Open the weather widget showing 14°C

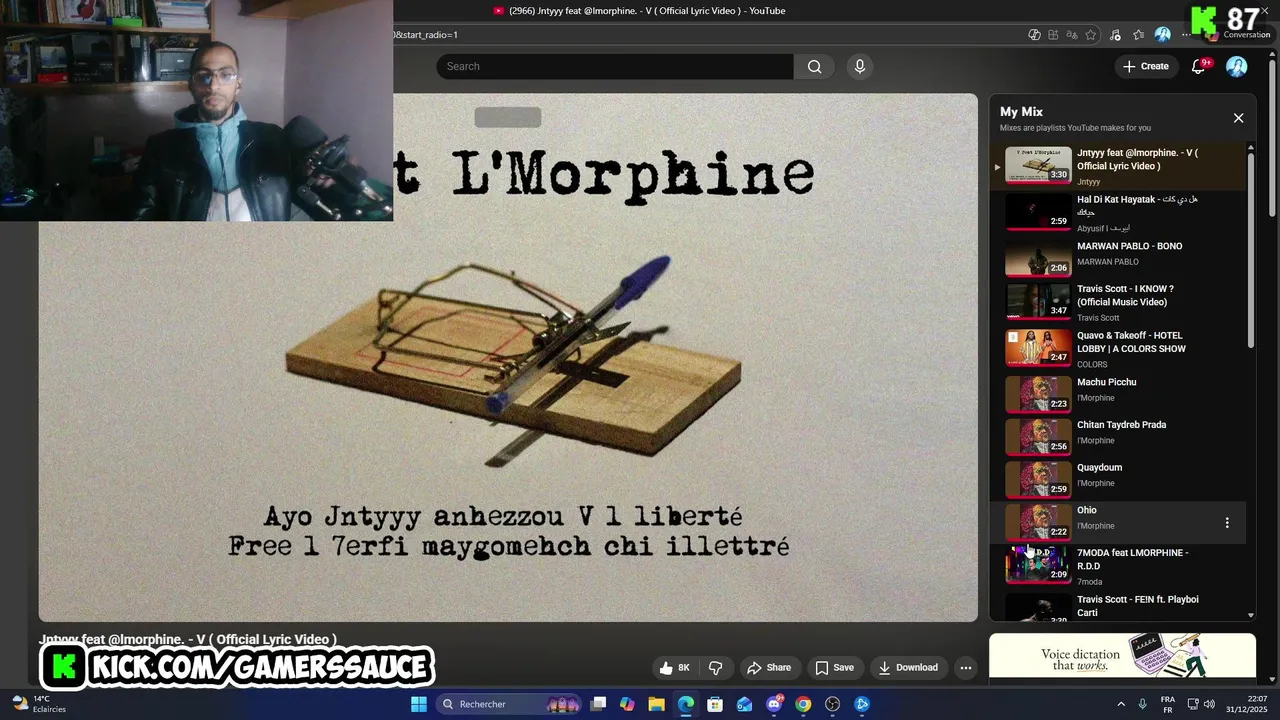click(x=38, y=704)
